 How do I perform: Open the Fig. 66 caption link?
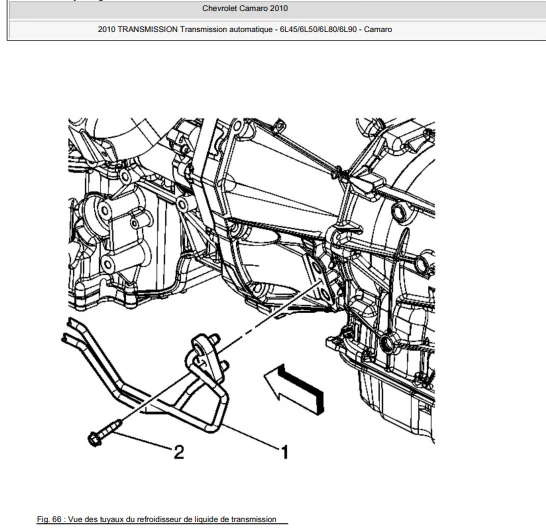tap(157, 519)
